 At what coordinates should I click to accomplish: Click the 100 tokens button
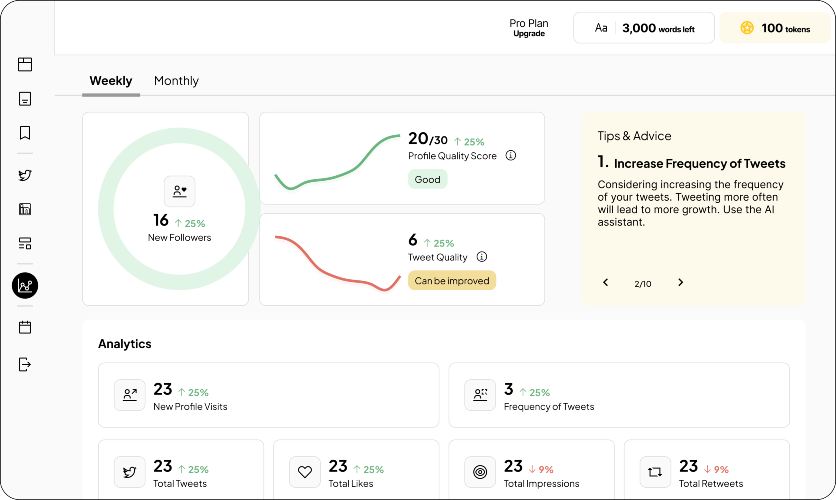click(775, 28)
